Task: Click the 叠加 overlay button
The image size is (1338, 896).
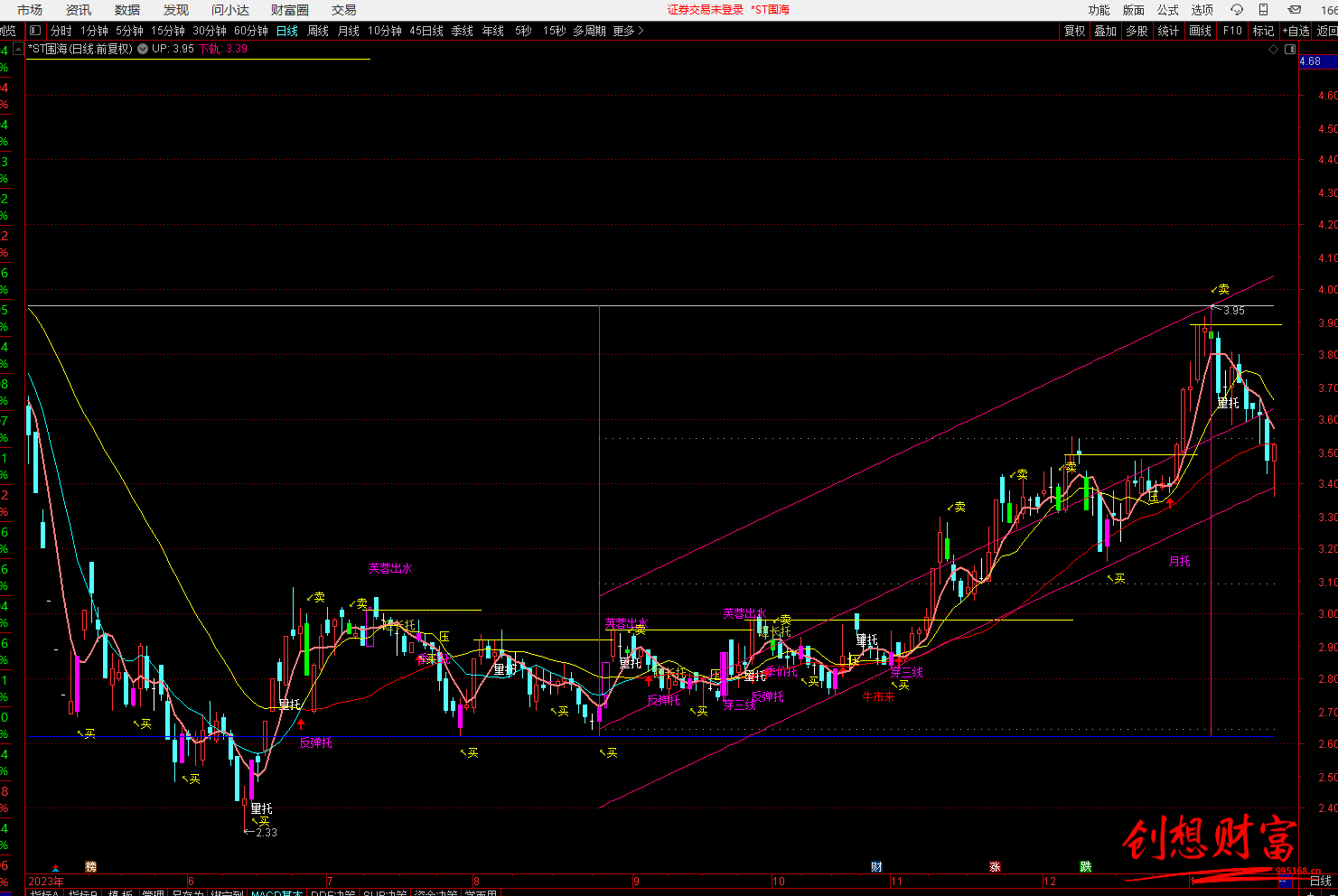Action: tap(1106, 31)
